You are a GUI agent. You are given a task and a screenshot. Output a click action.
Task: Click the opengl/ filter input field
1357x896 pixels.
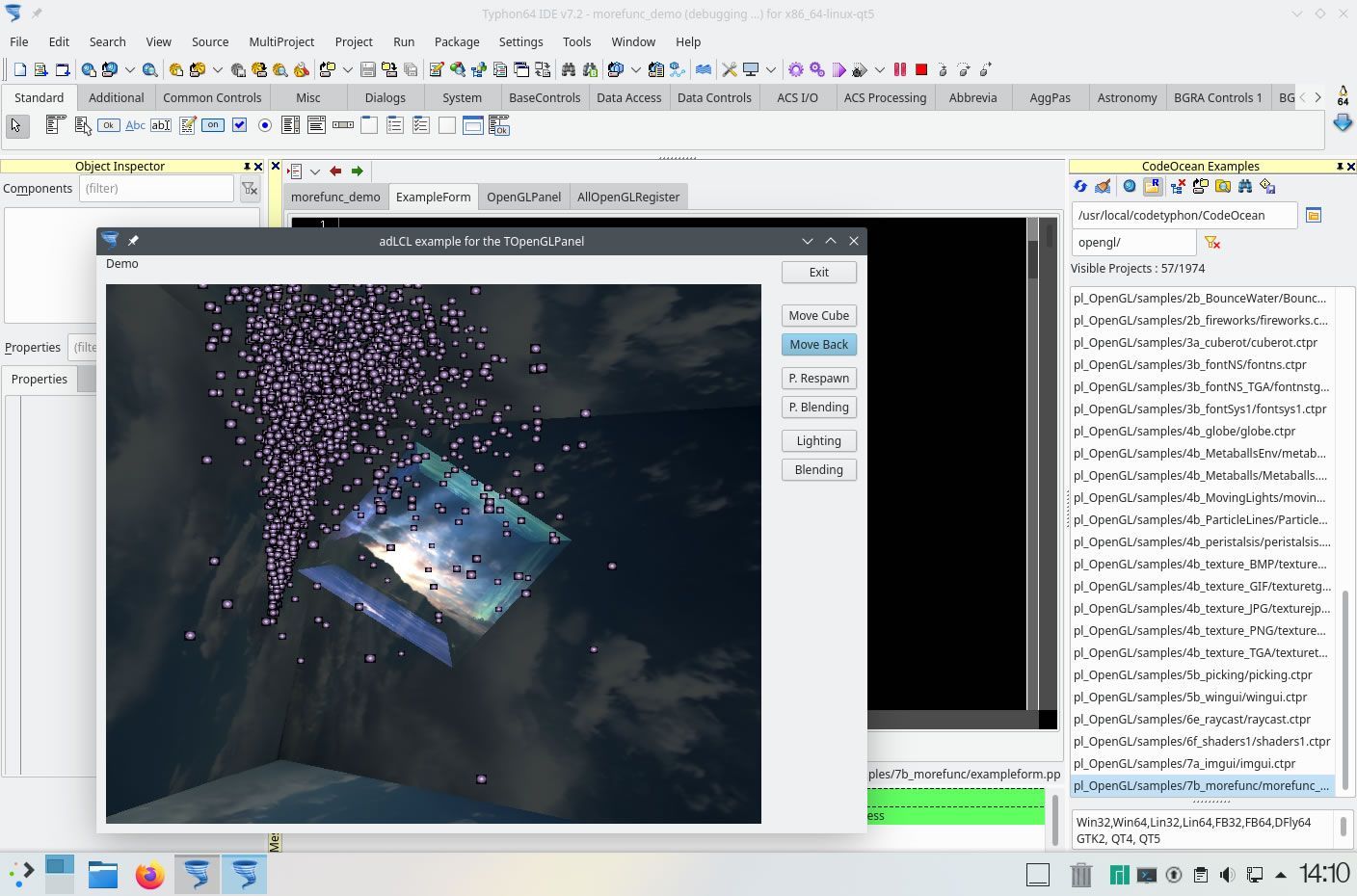pyautogui.click(x=1133, y=243)
